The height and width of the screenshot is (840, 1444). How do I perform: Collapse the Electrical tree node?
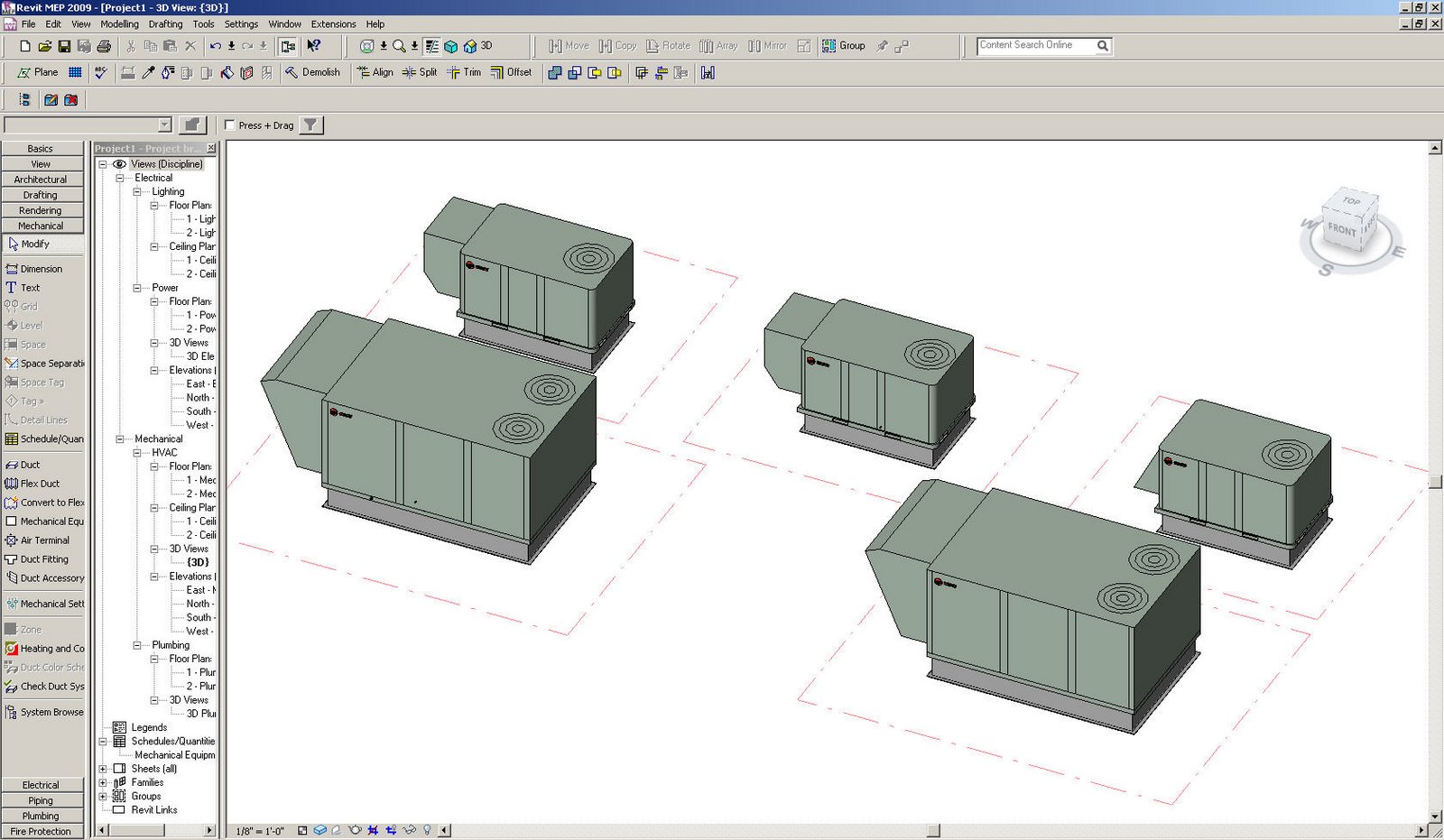point(120,178)
